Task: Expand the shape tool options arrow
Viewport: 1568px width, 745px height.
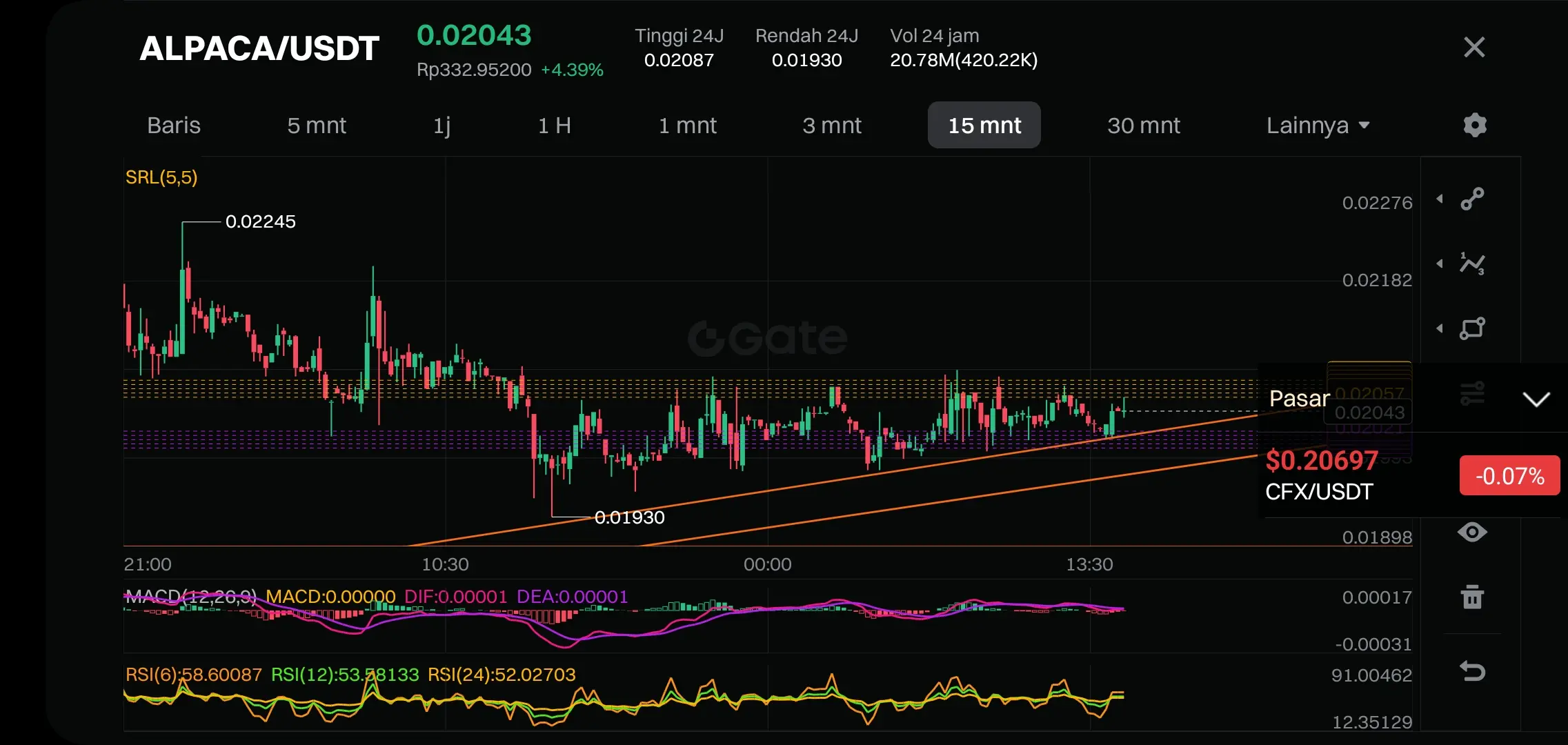Action: (x=1440, y=328)
